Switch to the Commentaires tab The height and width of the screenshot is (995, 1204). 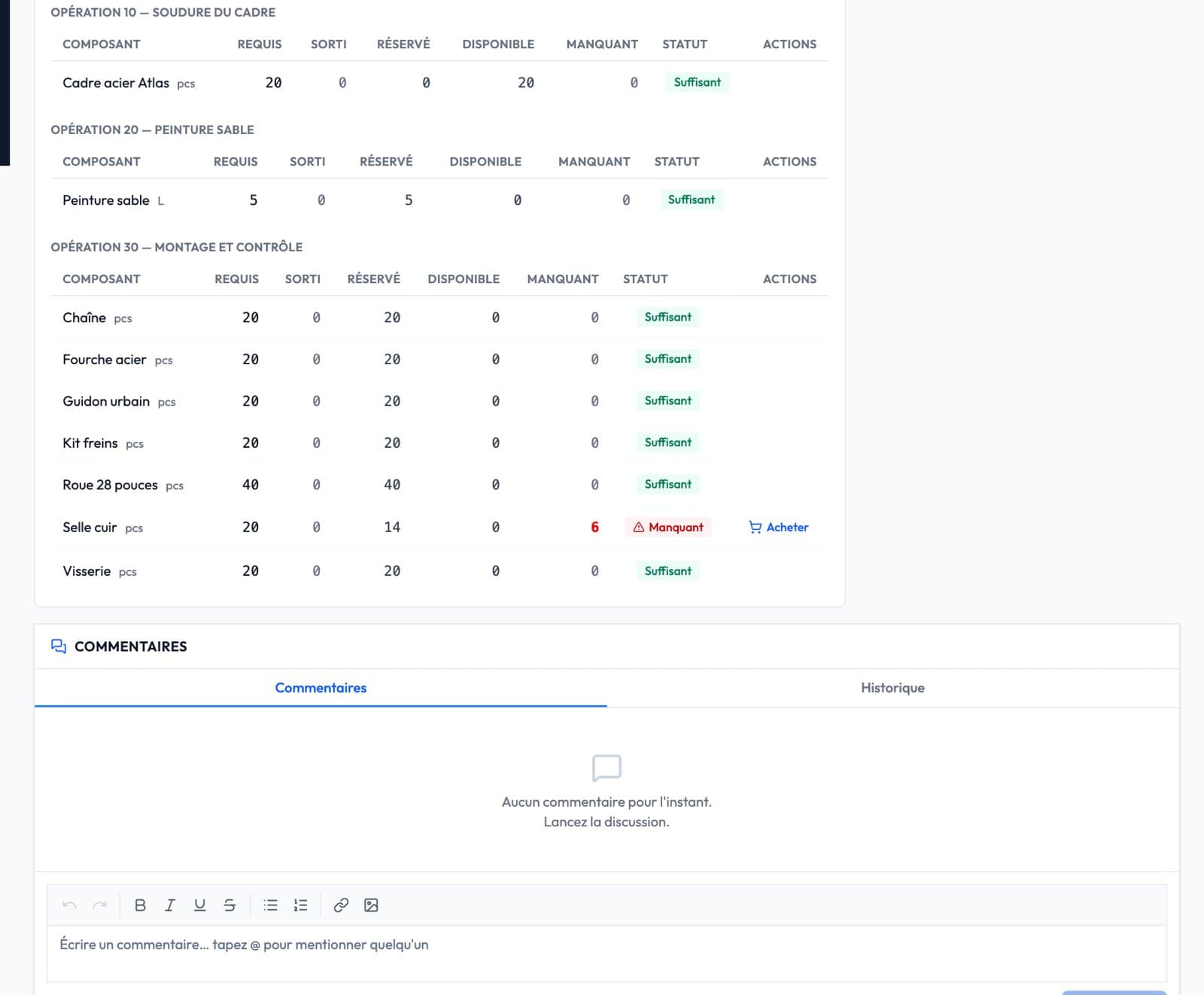pyautogui.click(x=321, y=688)
